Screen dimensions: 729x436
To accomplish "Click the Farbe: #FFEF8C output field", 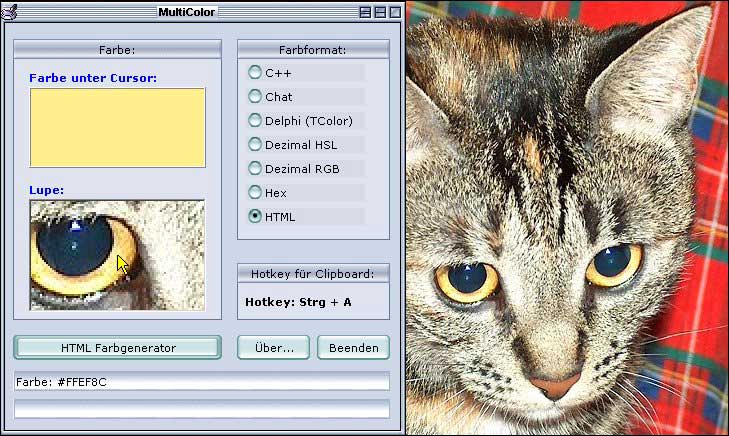I will (x=202, y=382).
